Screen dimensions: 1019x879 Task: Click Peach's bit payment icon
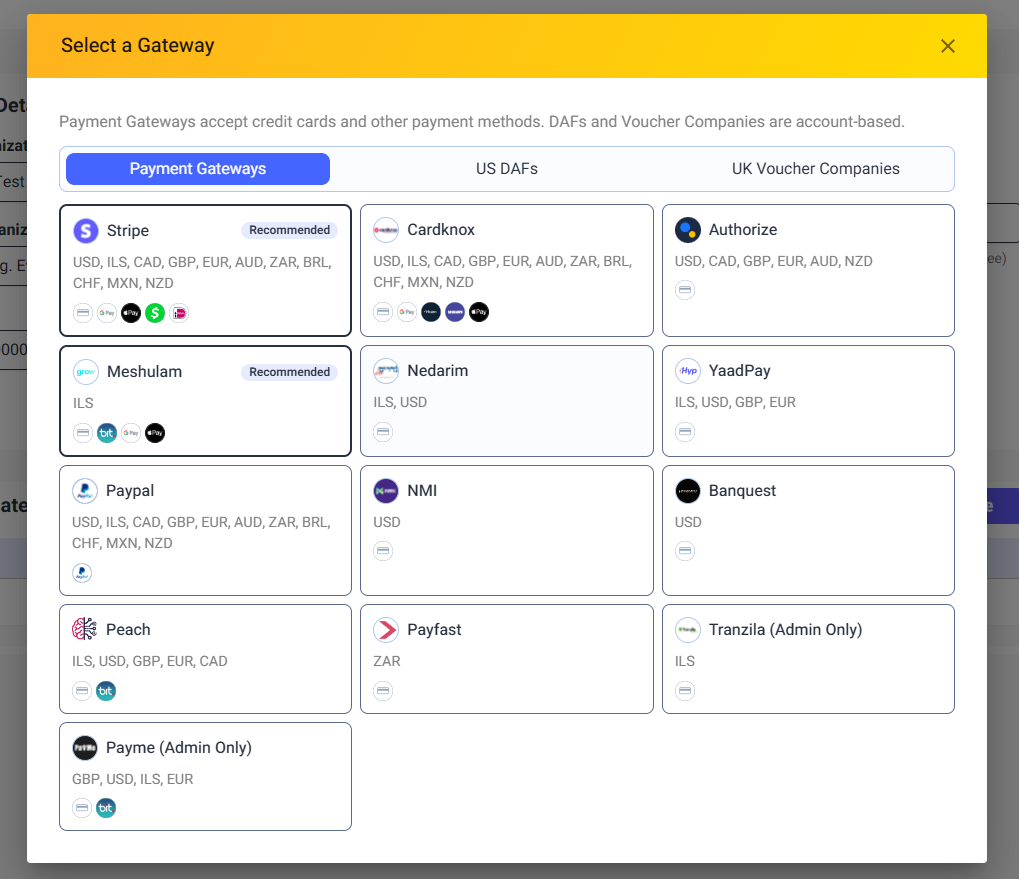(106, 691)
